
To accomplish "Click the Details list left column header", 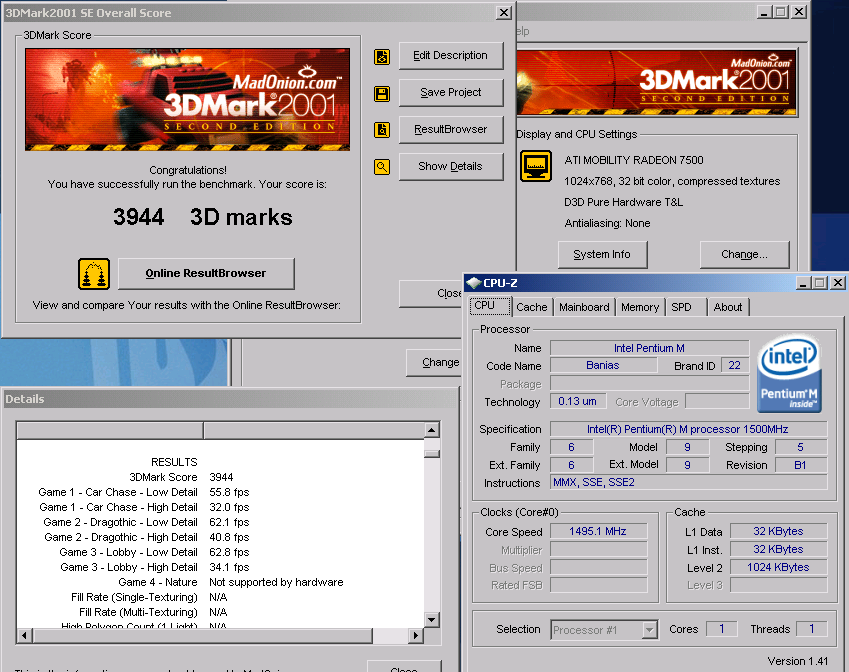I will (110, 431).
